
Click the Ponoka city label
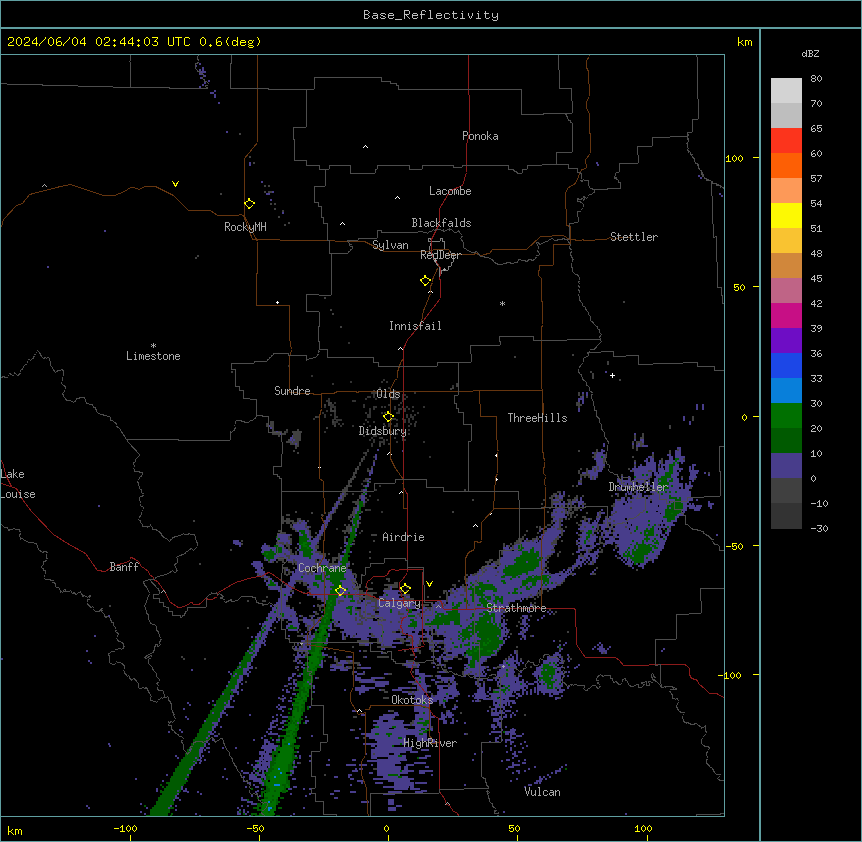(480, 136)
